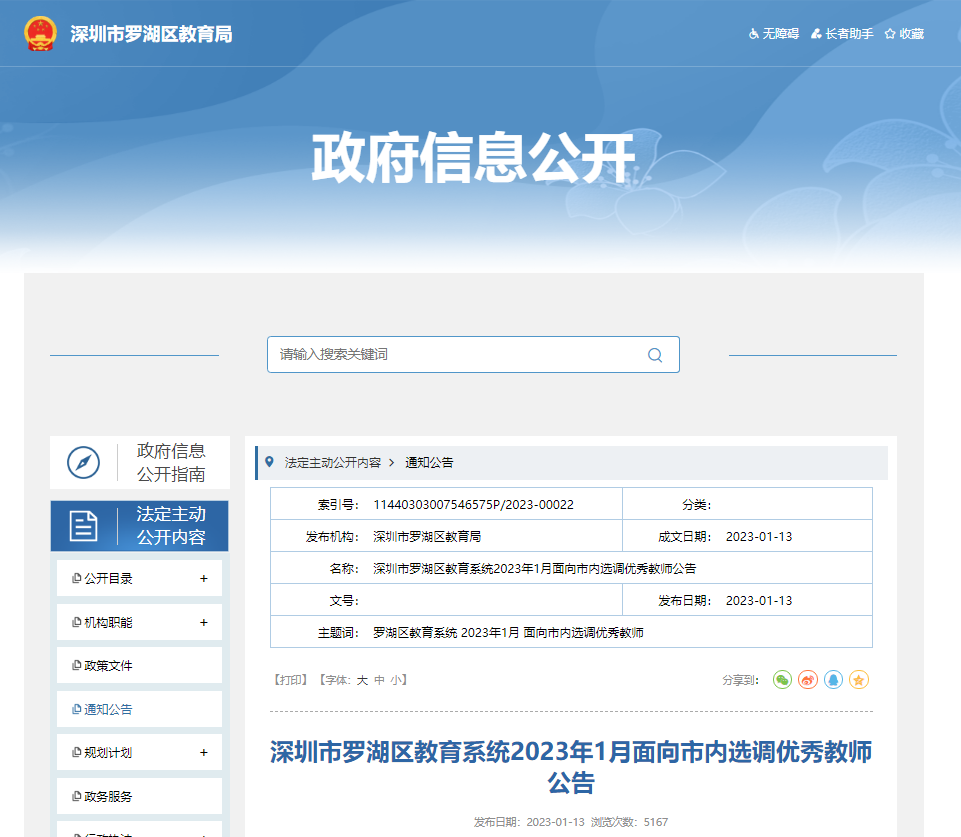Open the 机构职能 sidebar item
961x837 pixels.
[x=140, y=623]
